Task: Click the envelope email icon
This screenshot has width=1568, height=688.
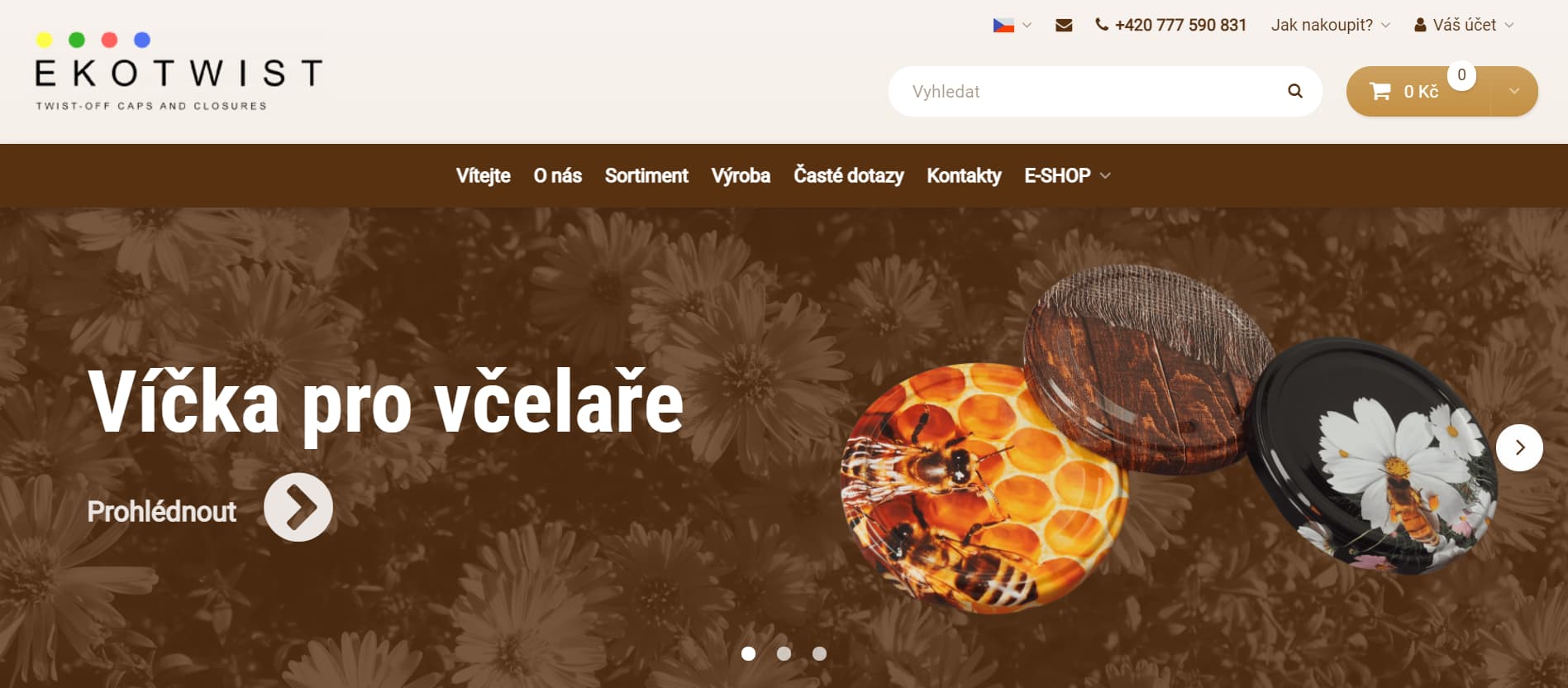Action: pos(1064,26)
